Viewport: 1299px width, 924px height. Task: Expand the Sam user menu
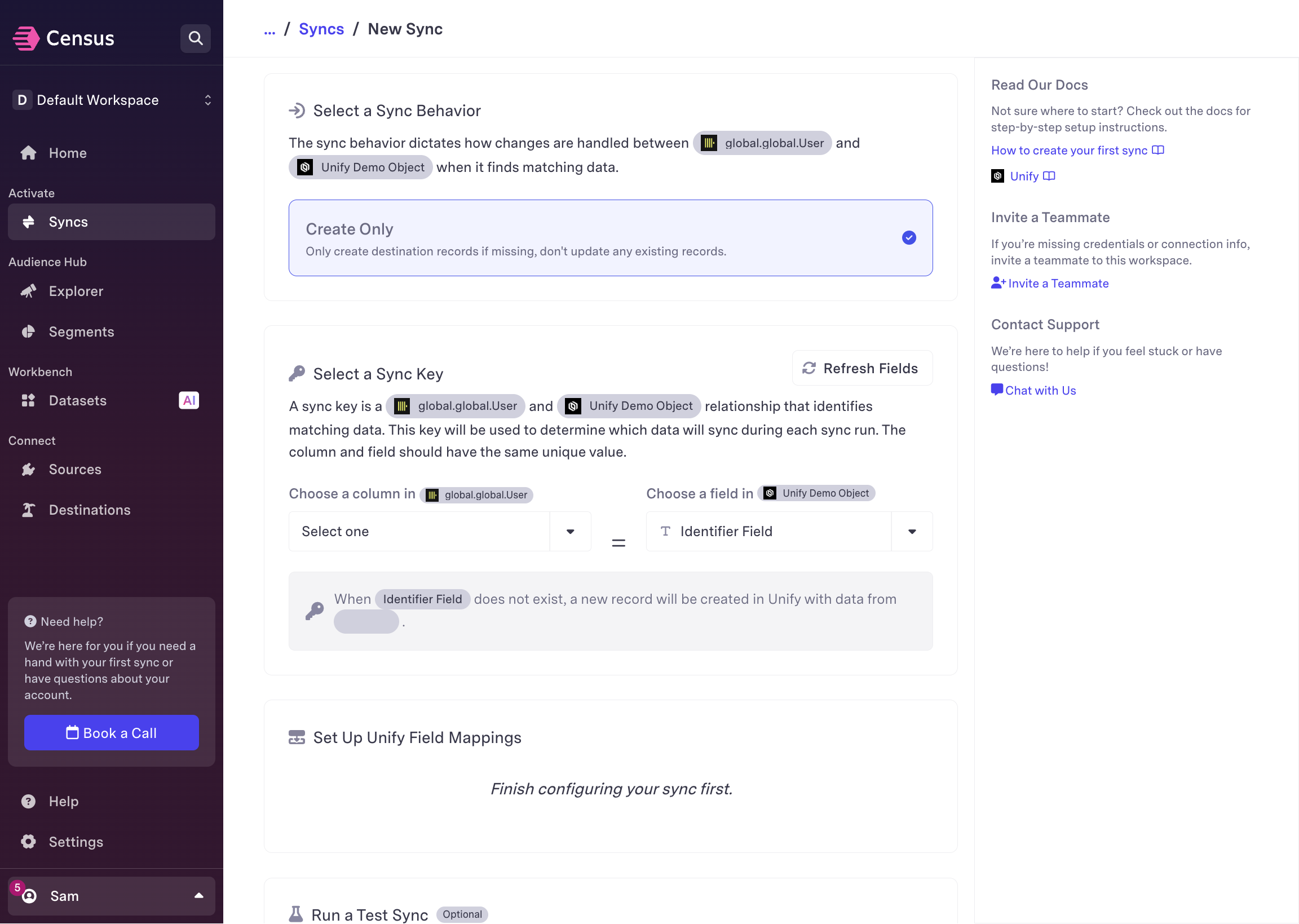click(x=112, y=896)
